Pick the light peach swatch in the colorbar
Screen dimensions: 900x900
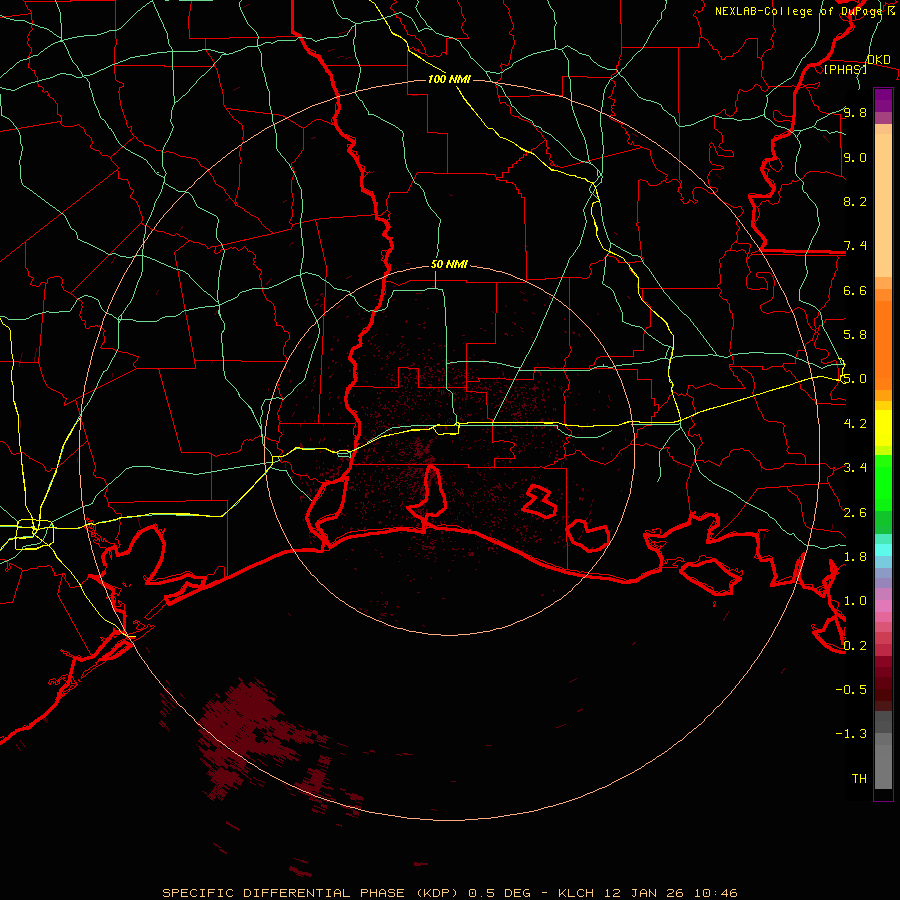coord(883,205)
